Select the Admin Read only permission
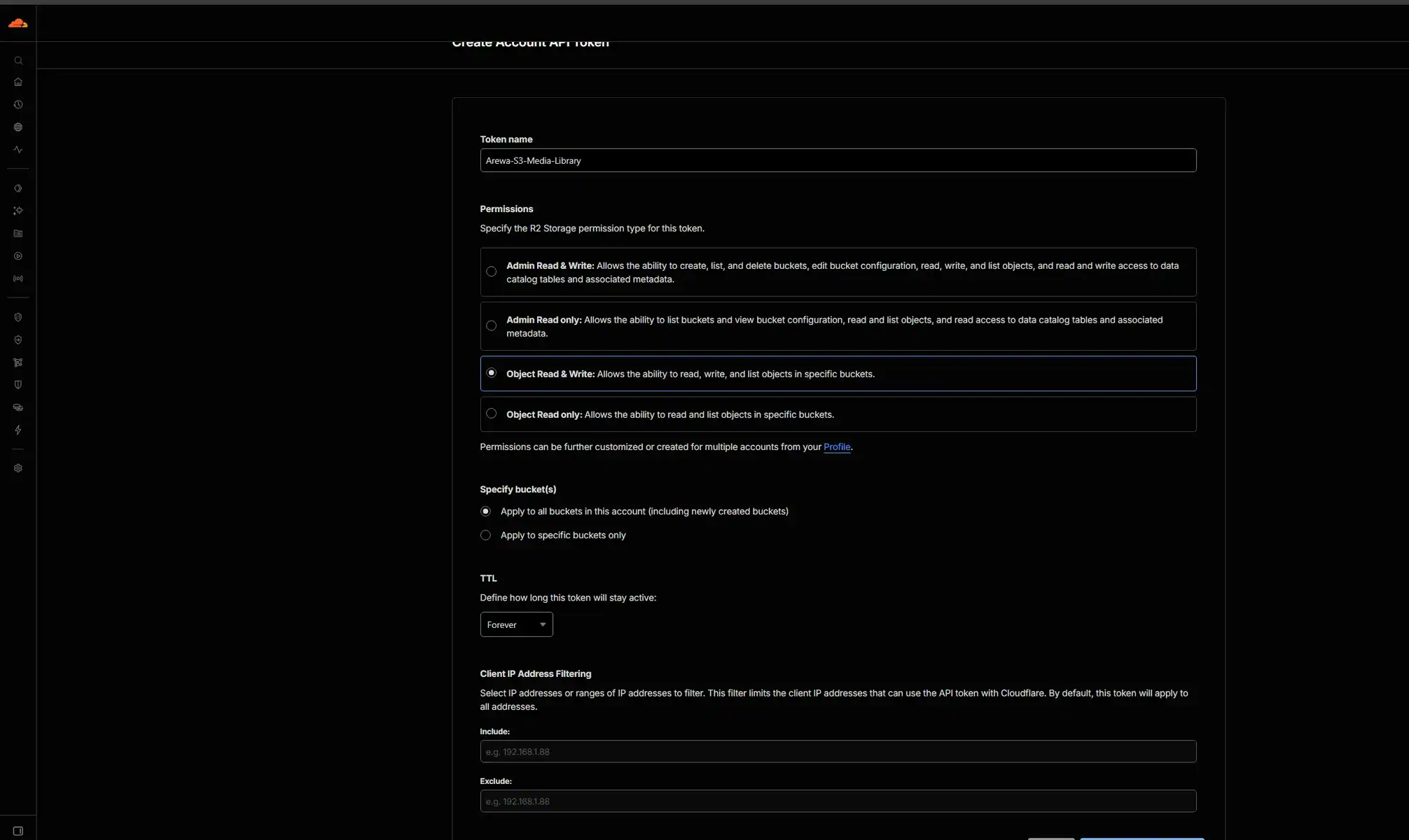The image size is (1409, 840). click(838, 326)
